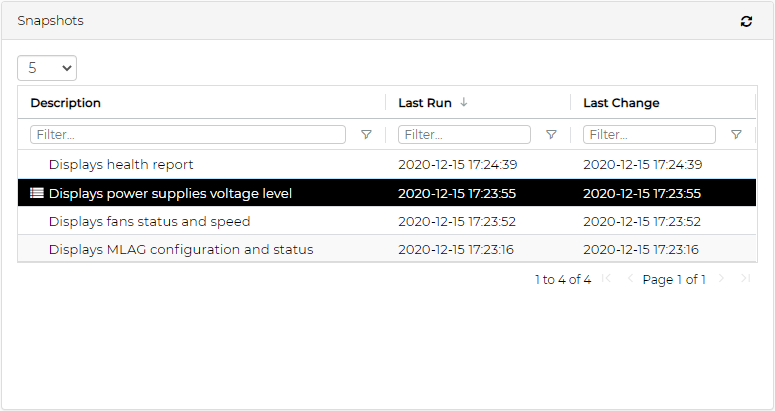Select Displays MLAG configuration and status row
Viewport: 775px width, 411px height.
point(181,249)
